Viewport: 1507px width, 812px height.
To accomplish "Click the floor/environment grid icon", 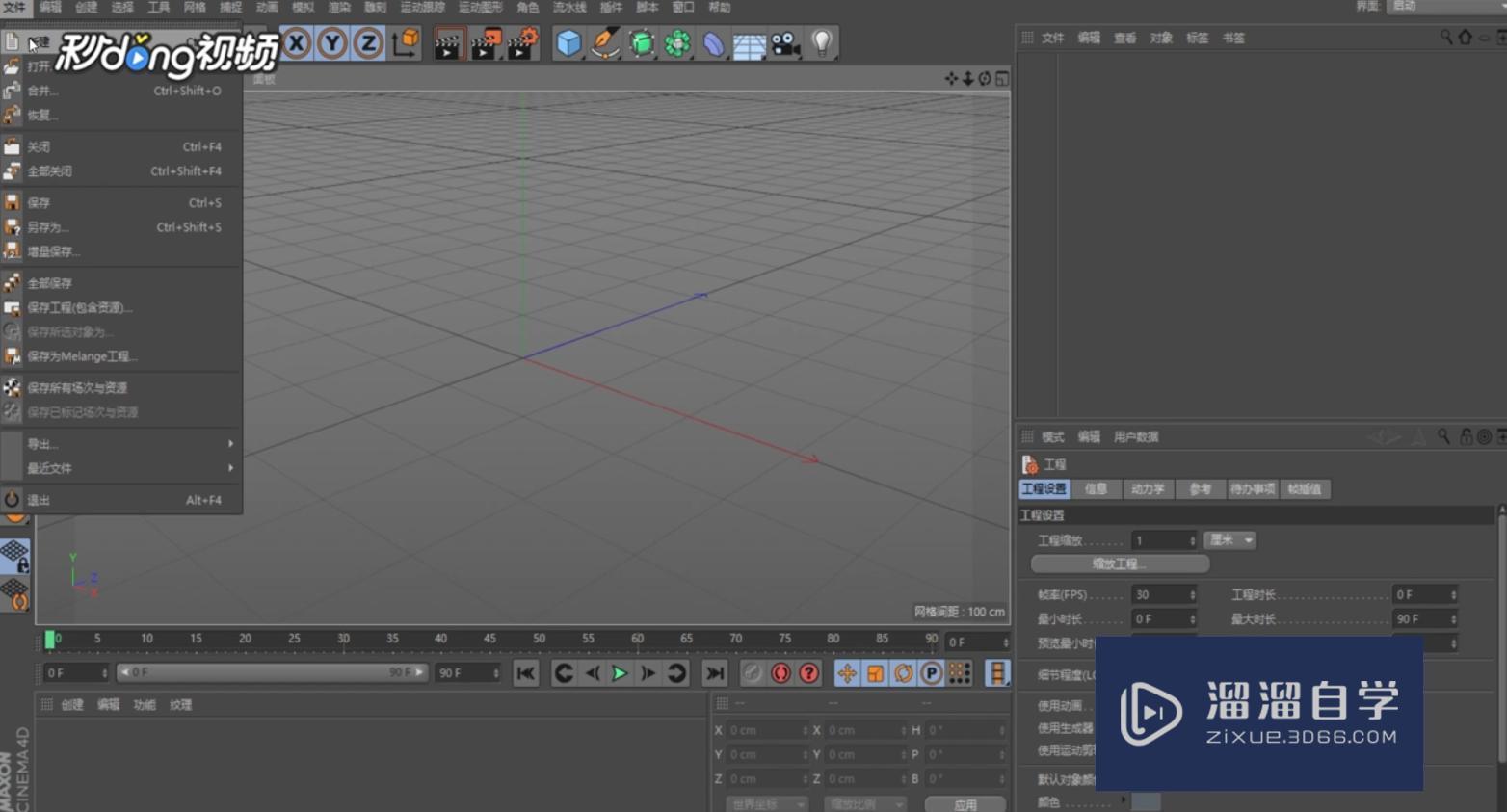I will (749, 44).
